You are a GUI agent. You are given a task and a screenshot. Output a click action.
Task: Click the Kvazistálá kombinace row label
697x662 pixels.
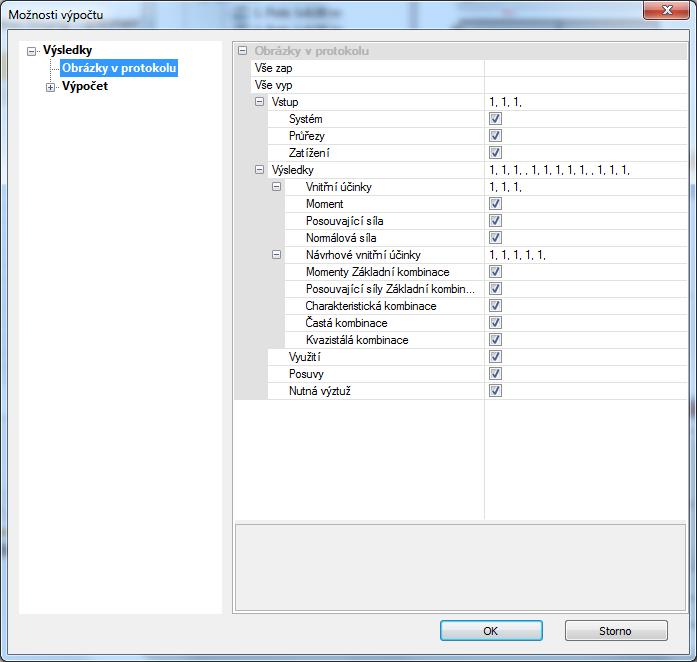(357, 340)
